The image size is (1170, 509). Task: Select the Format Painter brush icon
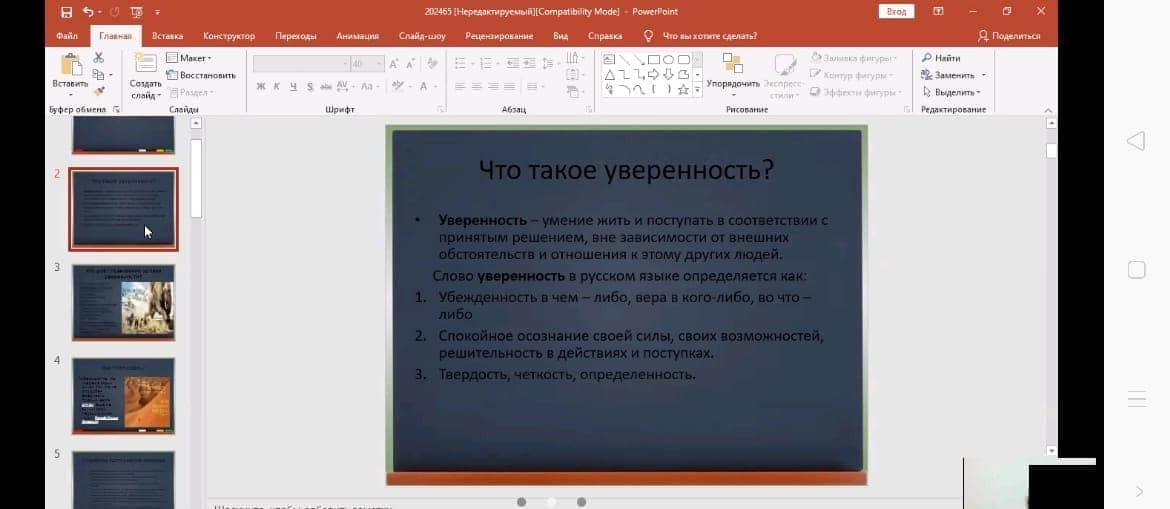coord(98,91)
